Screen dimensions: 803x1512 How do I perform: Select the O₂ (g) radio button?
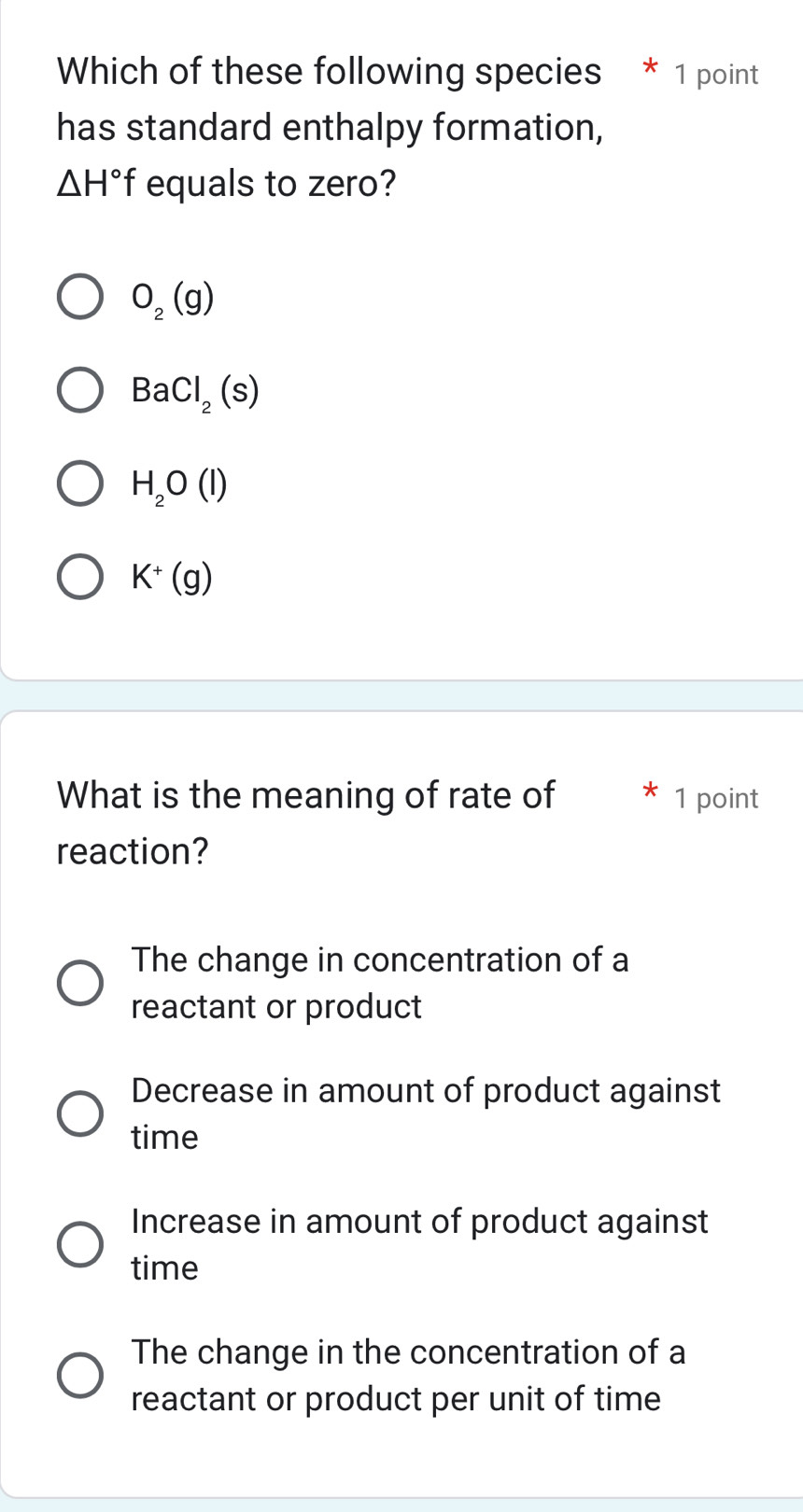pyautogui.click(x=80, y=298)
